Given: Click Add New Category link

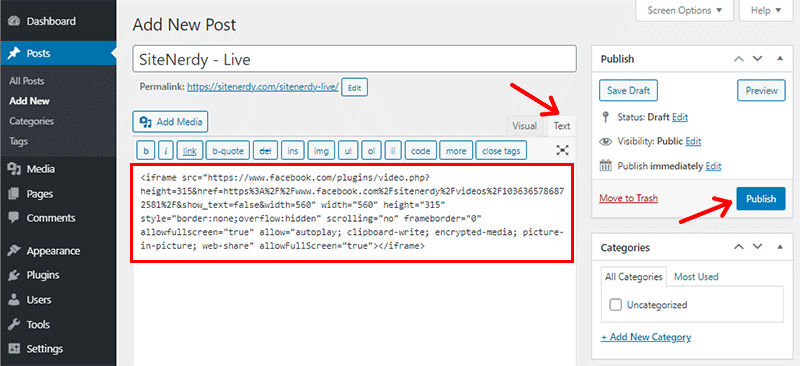Looking at the screenshot, I should click(x=646, y=337).
